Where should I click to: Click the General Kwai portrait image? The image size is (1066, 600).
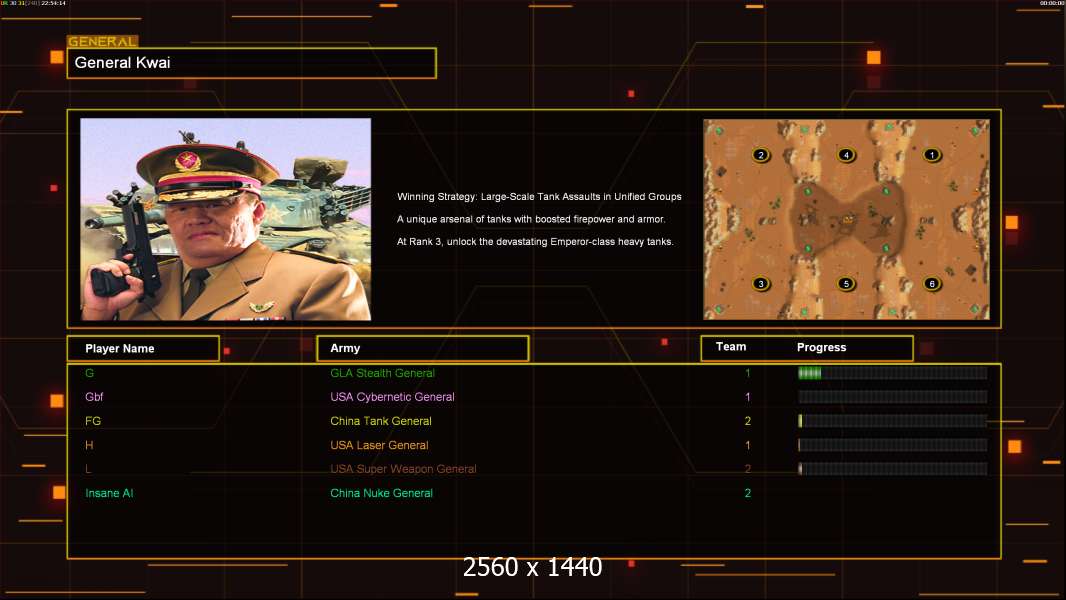(225, 219)
